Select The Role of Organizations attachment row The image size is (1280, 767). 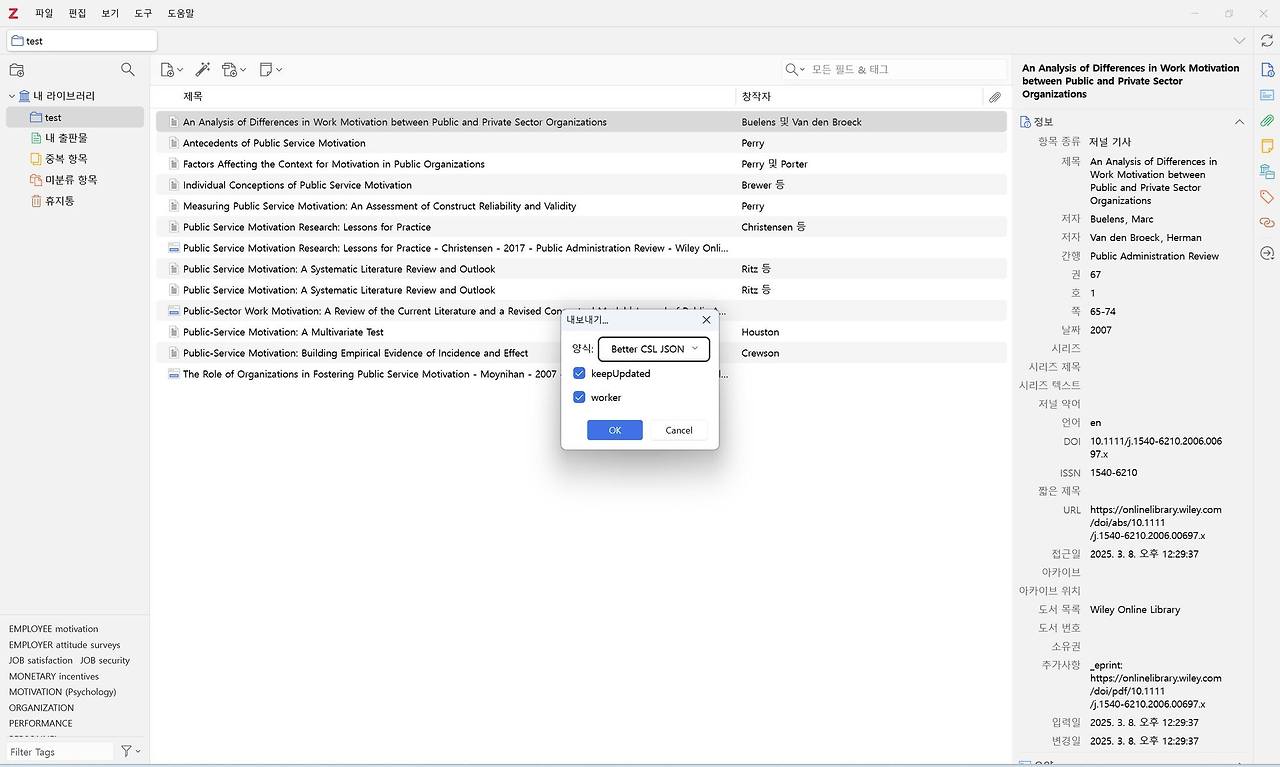coord(581,374)
